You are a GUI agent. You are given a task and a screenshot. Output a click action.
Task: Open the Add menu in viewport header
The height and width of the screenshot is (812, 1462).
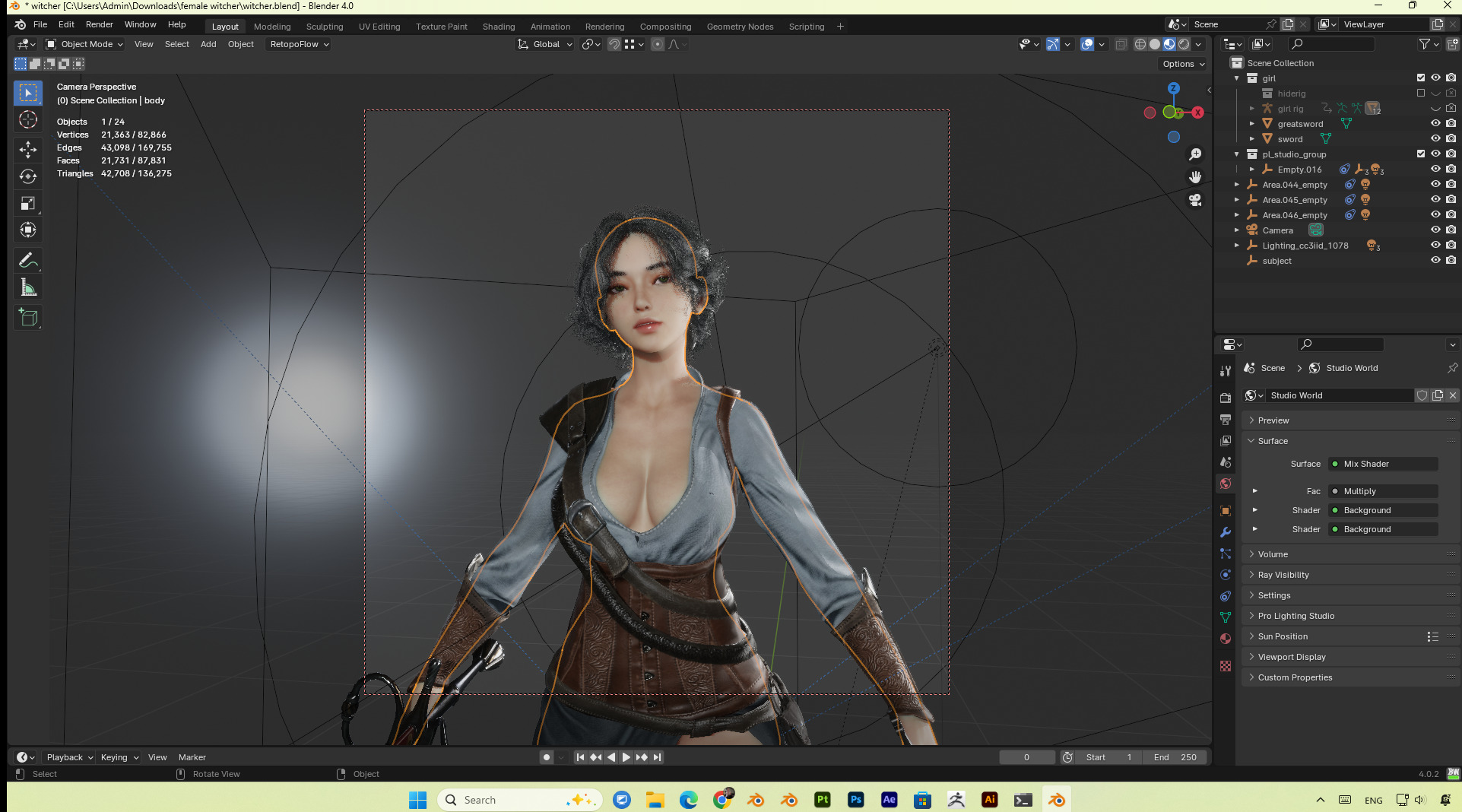point(208,44)
